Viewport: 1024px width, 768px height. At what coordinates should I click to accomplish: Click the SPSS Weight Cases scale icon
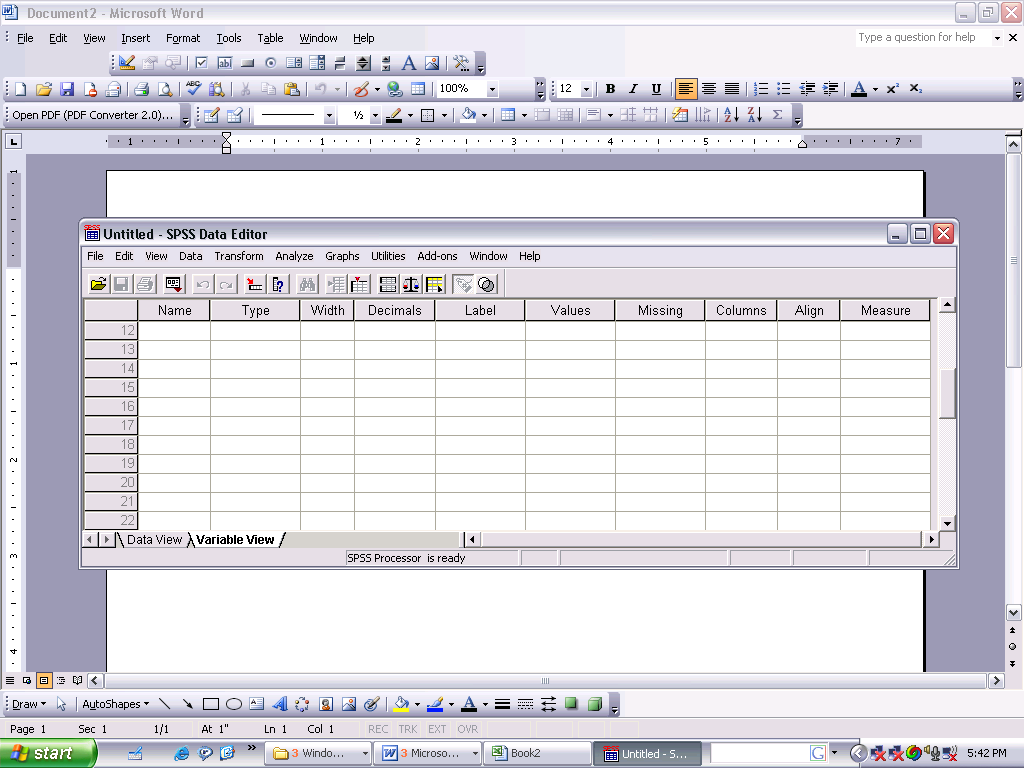[x=411, y=284]
